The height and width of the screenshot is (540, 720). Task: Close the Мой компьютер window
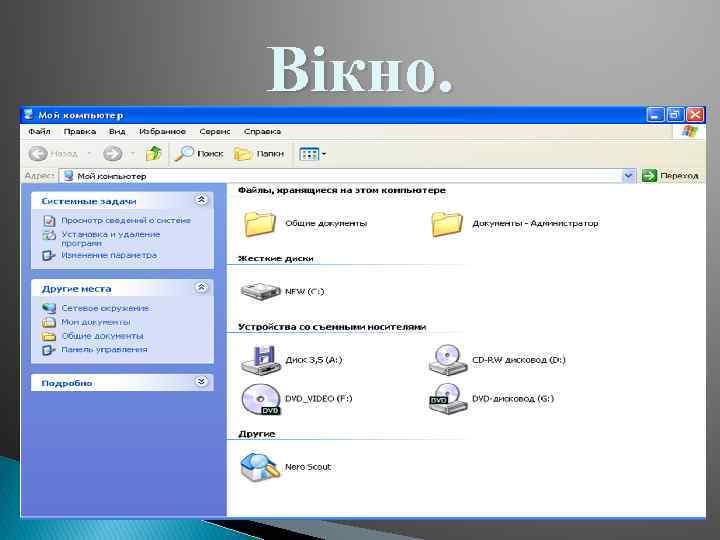click(695, 114)
